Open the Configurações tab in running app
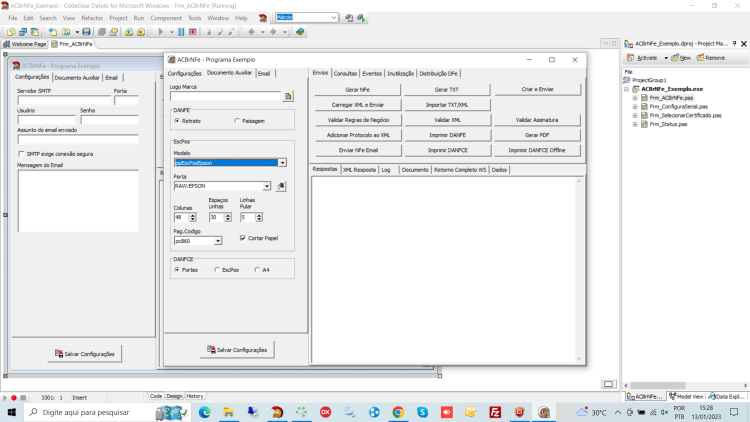The width and height of the screenshot is (750, 422). point(185,74)
